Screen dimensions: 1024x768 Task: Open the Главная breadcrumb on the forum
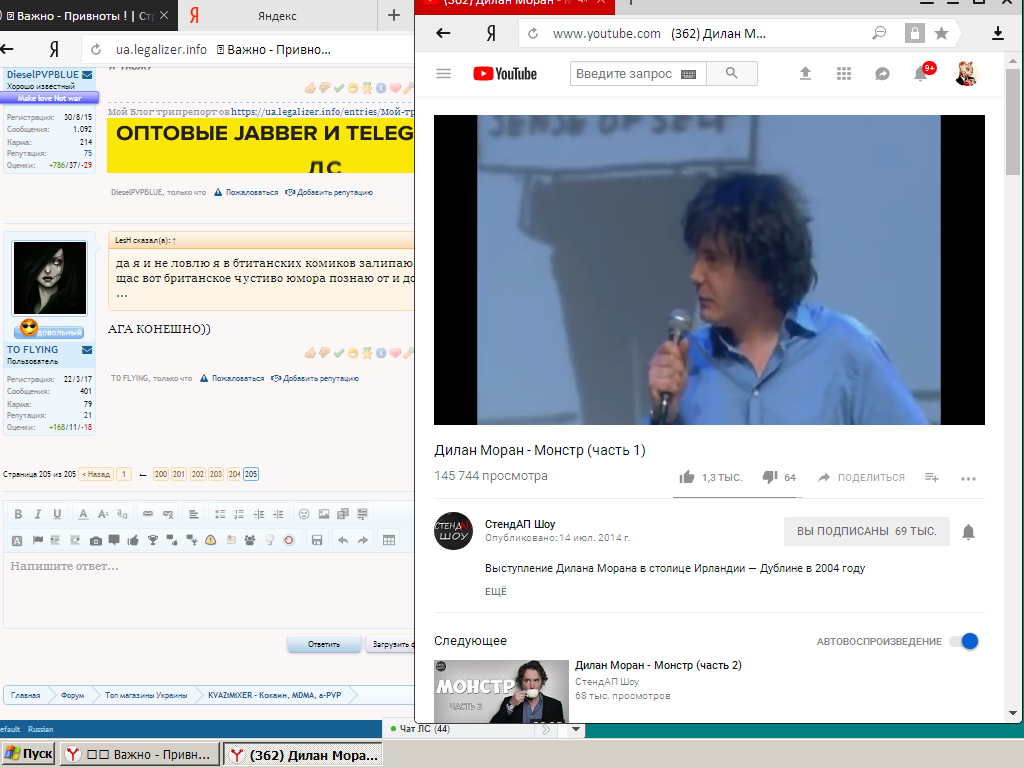(25, 695)
